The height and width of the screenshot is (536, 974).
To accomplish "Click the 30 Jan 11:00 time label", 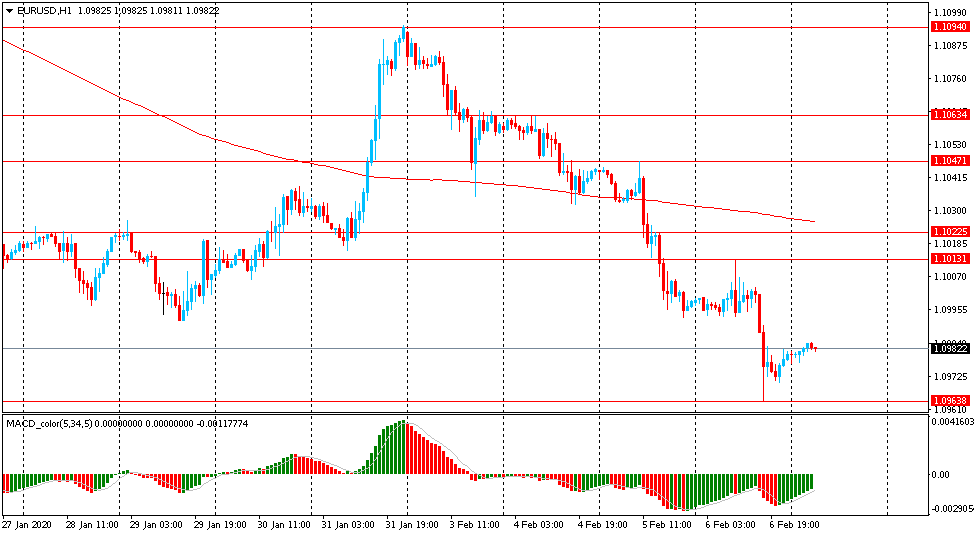I will click(x=284, y=525).
